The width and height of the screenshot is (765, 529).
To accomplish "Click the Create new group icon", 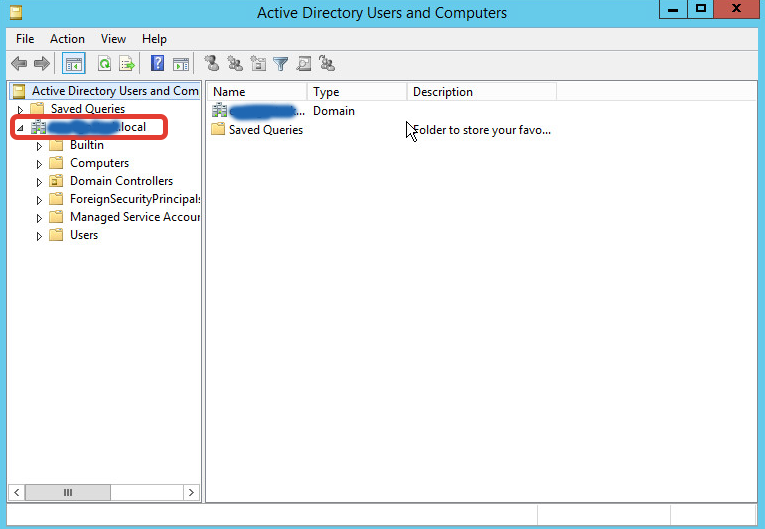I will pos(235,64).
